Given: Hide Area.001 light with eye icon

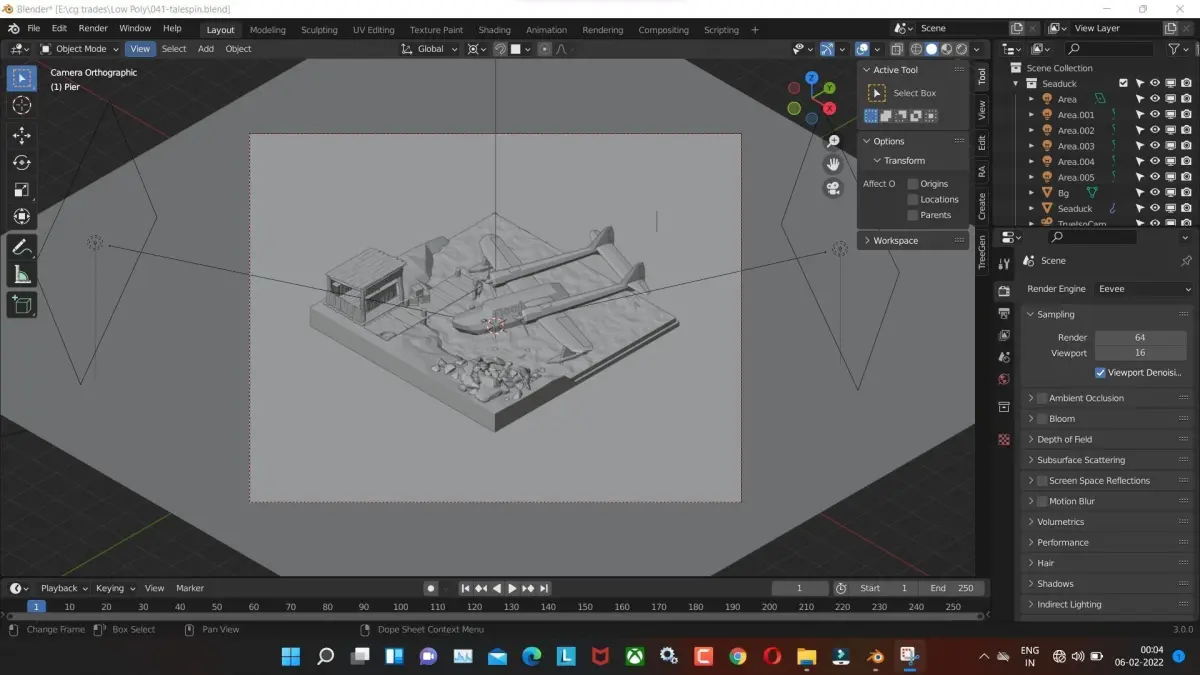Looking at the screenshot, I should (x=1154, y=115).
